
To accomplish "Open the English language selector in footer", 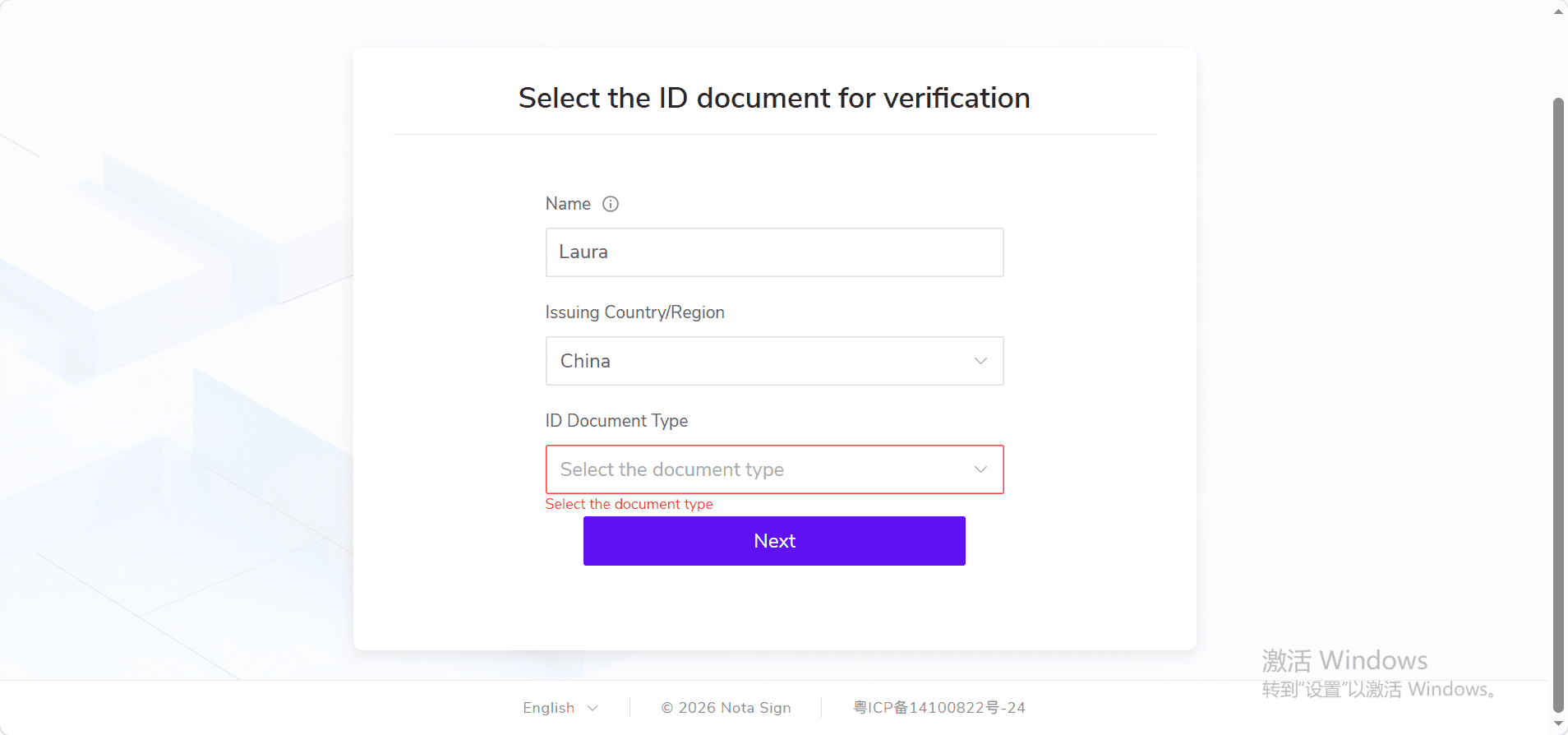I will point(560,708).
